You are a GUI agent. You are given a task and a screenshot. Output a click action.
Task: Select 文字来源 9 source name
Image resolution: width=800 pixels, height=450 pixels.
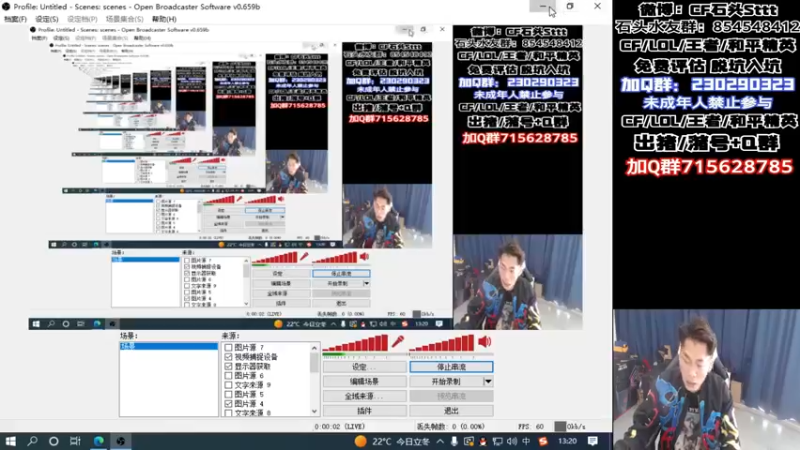tap(253, 385)
